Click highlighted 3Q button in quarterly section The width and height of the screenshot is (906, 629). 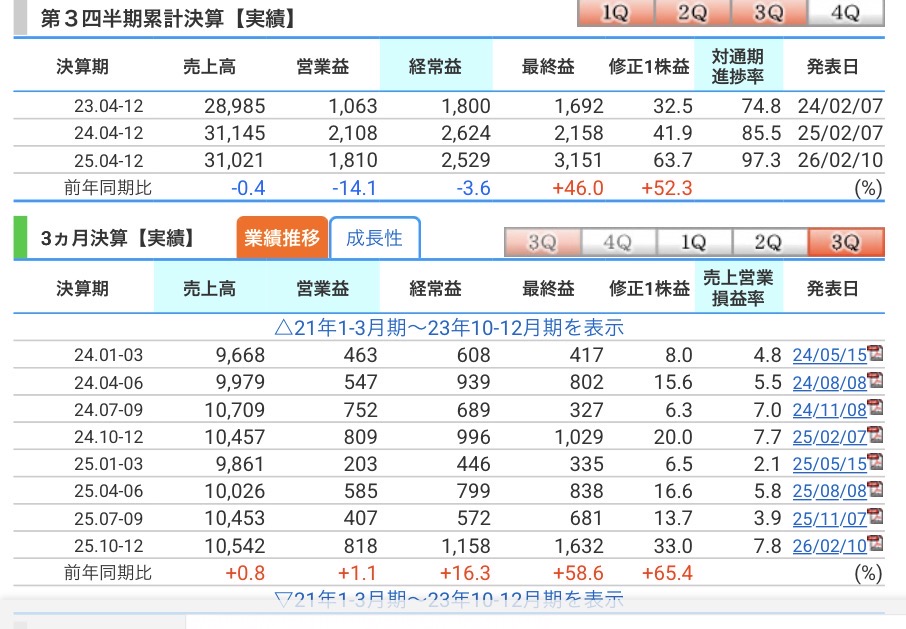[x=845, y=242]
